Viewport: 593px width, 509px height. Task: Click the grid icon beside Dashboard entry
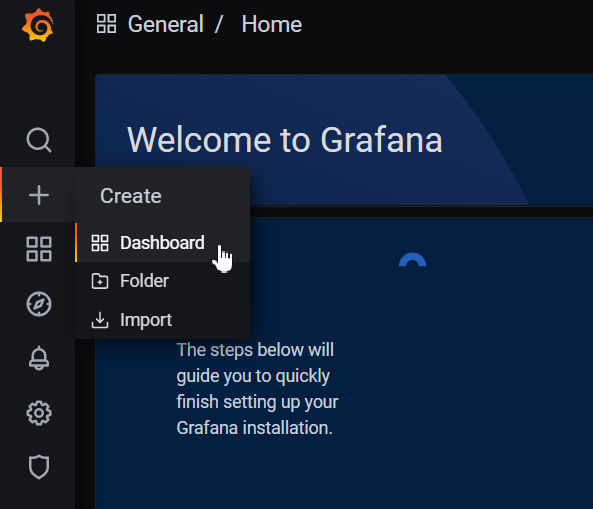(x=100, y=243)
